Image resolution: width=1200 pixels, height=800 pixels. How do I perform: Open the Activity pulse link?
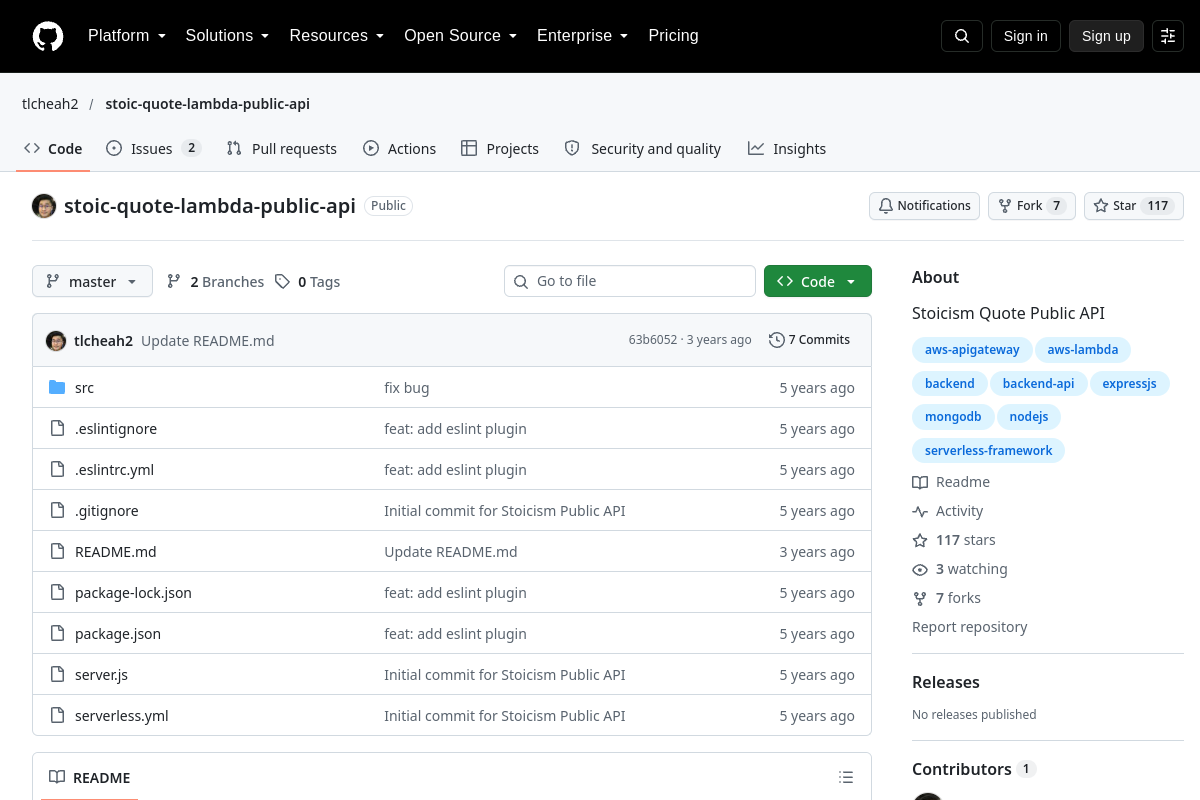coord(948,511)
